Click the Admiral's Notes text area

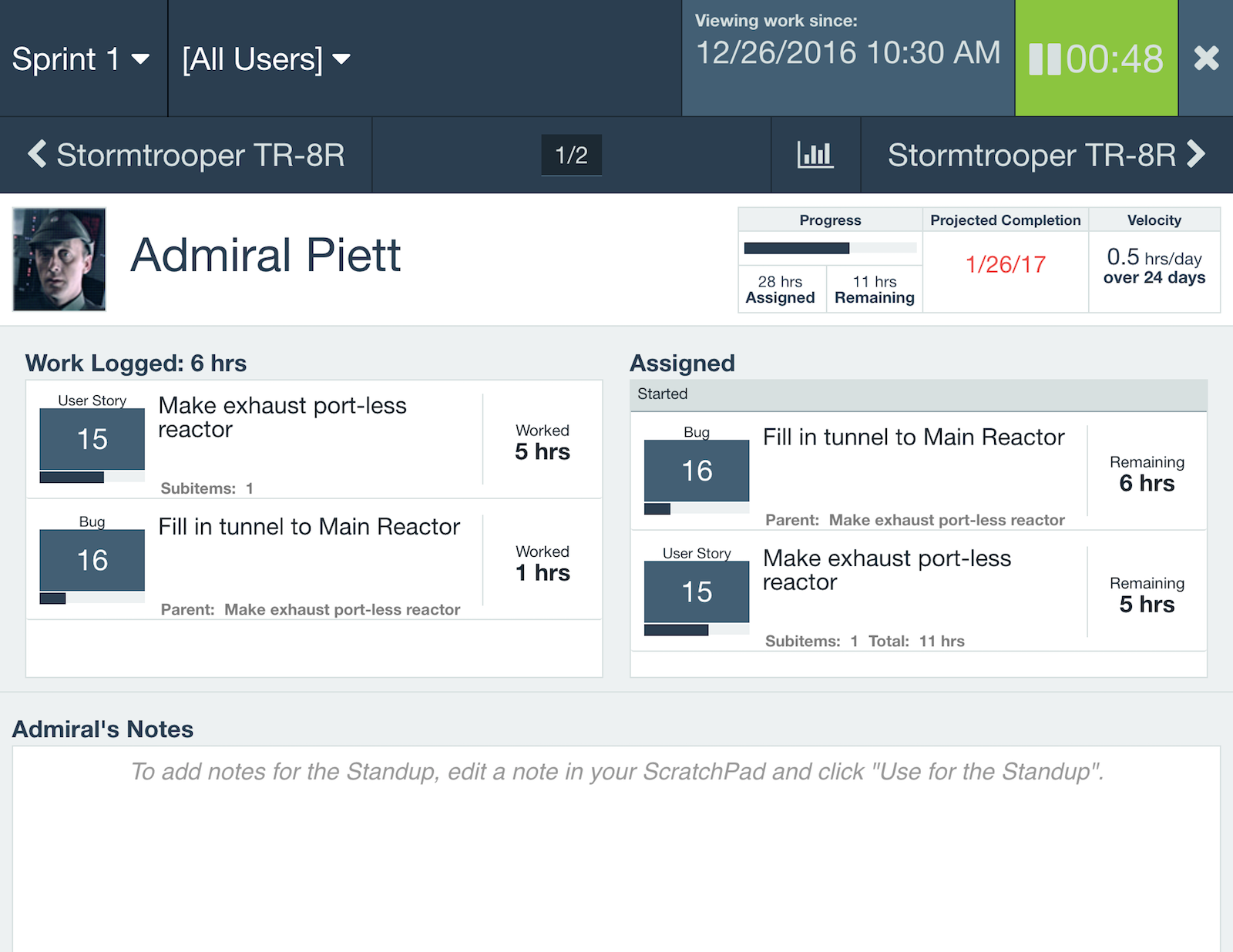click(616, 847)
